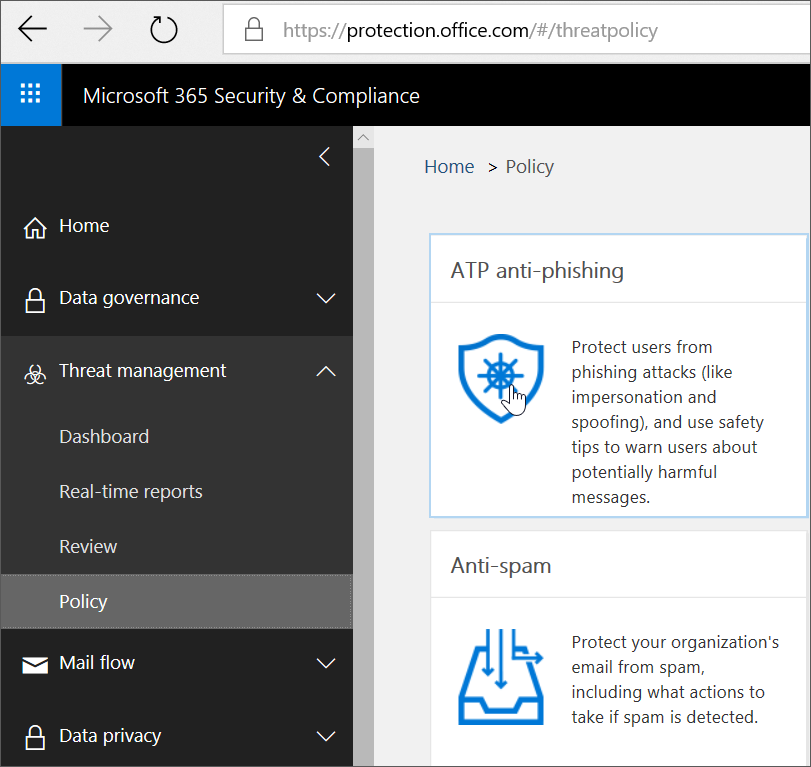Click the Mail flow envelope icon
Viewport: 811px width, 767px height.
[35, 665]
